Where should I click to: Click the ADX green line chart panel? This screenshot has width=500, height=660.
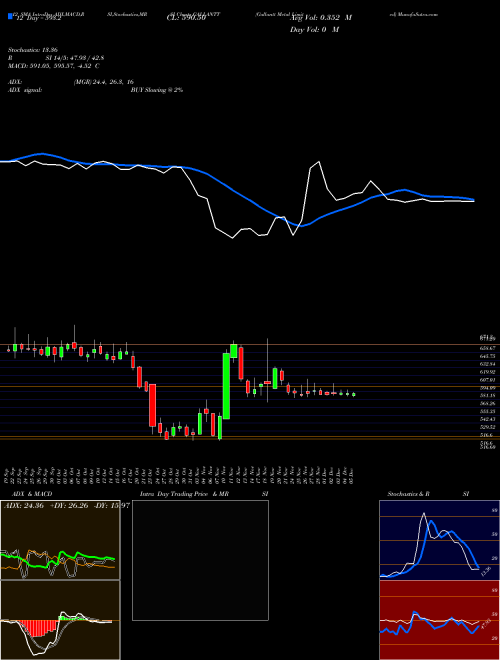[60, 540]
